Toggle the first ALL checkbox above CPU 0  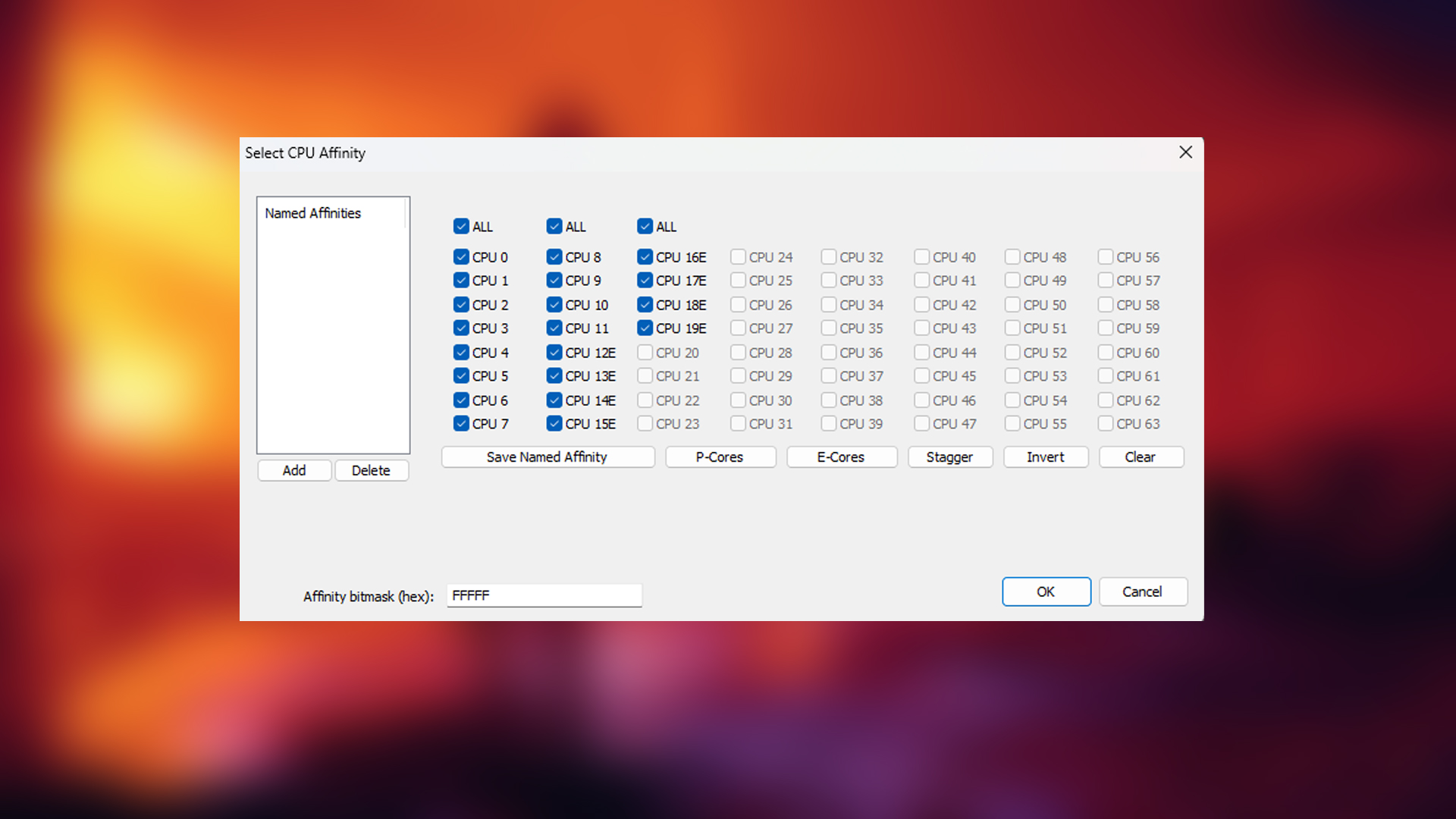coord(461,226)
